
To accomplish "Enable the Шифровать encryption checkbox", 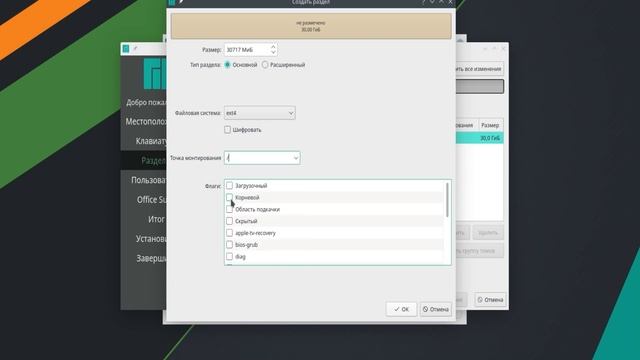I will tap(227, 130).
